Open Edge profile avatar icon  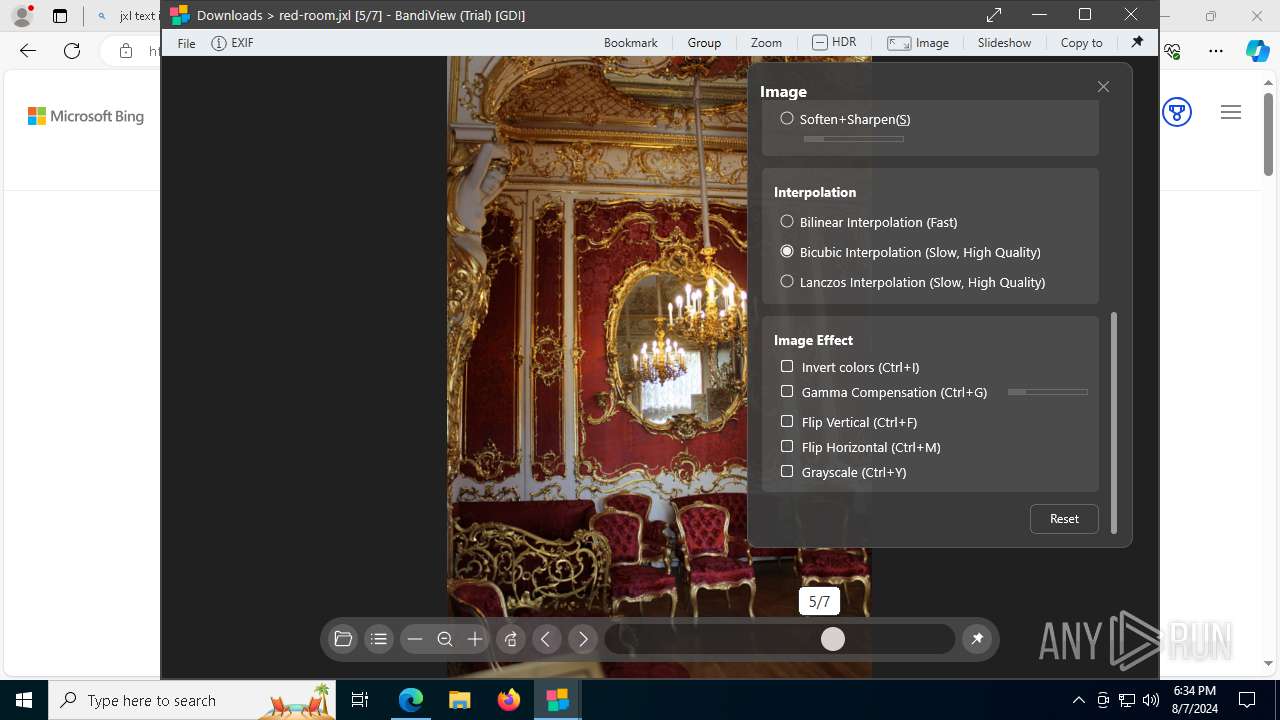click(22, 15)
